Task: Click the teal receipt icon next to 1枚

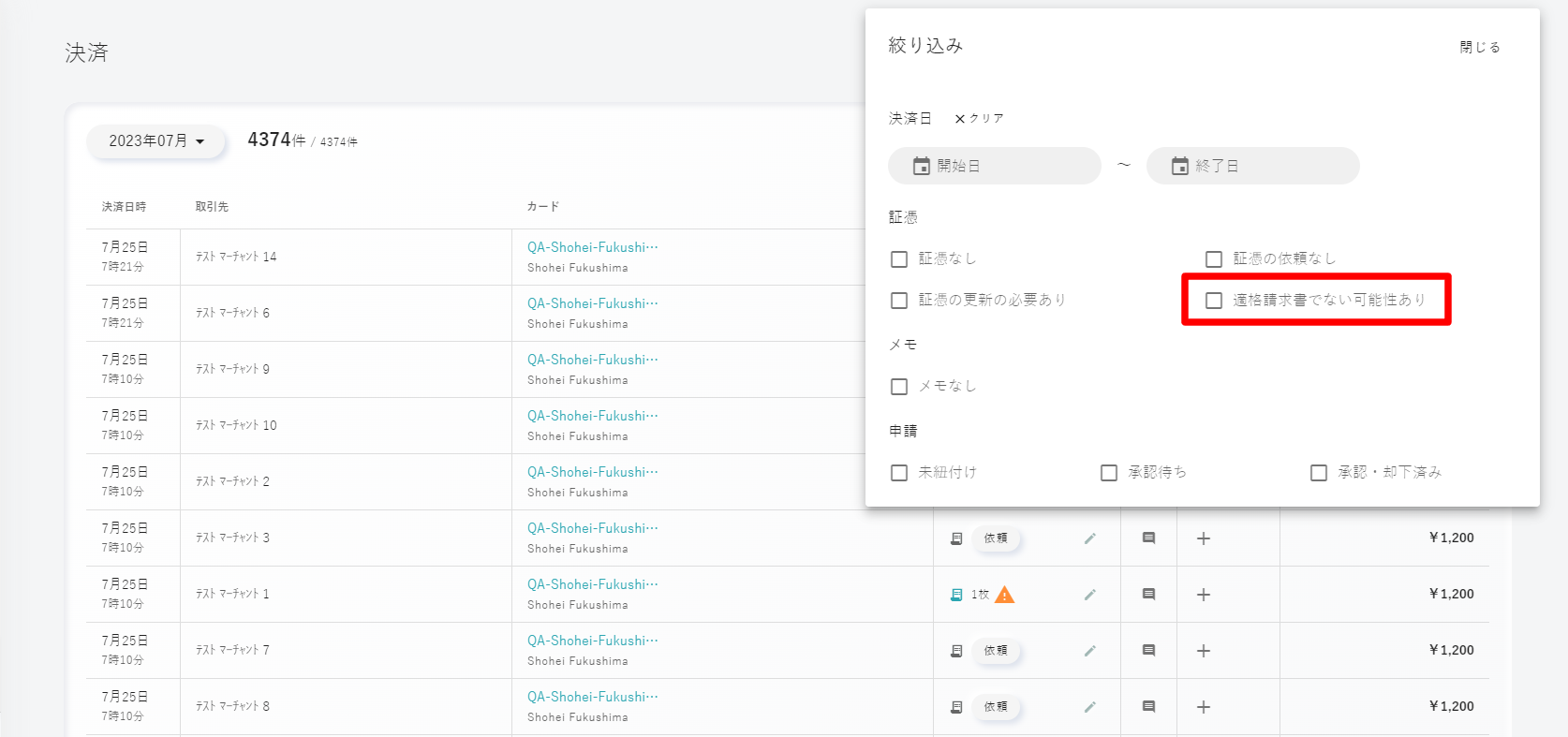Action: (956, 595)
